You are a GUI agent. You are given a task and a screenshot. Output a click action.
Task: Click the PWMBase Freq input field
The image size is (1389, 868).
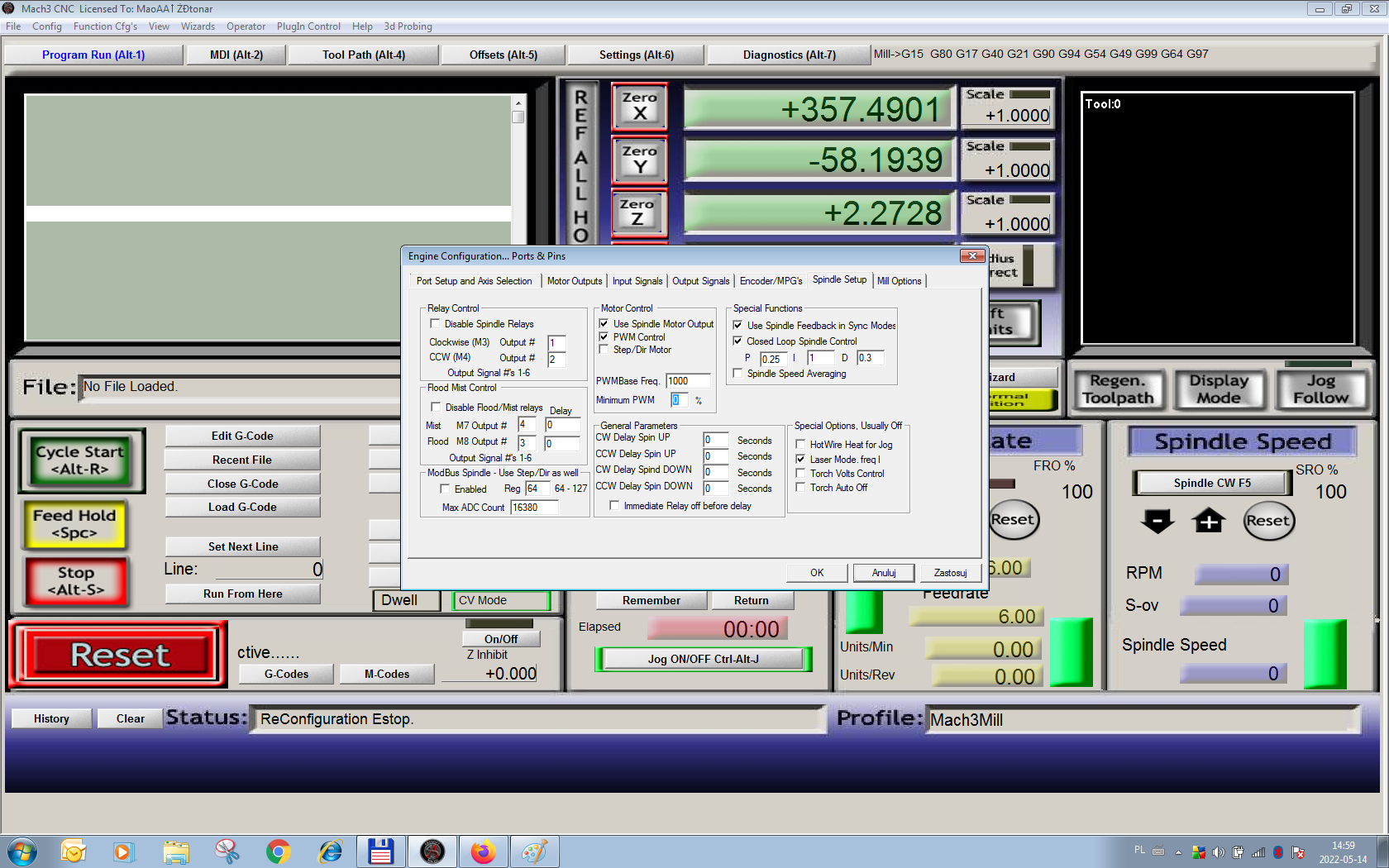(x=688, y=381)
